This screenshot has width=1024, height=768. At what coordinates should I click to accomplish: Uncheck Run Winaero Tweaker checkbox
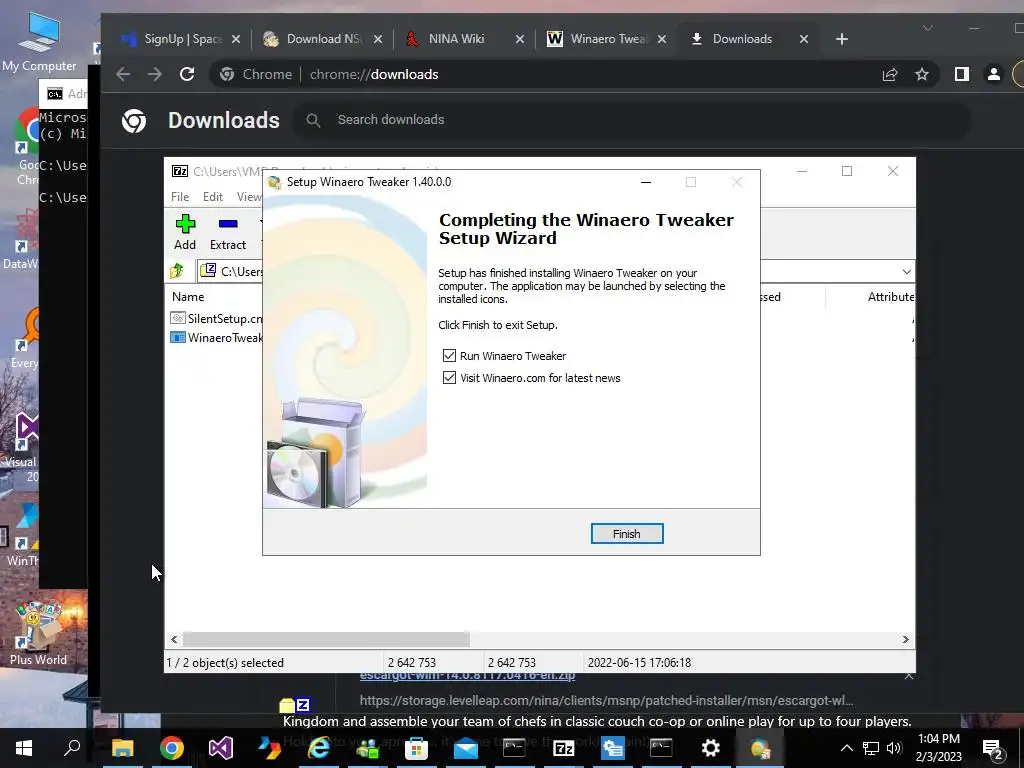click(449, 355)
